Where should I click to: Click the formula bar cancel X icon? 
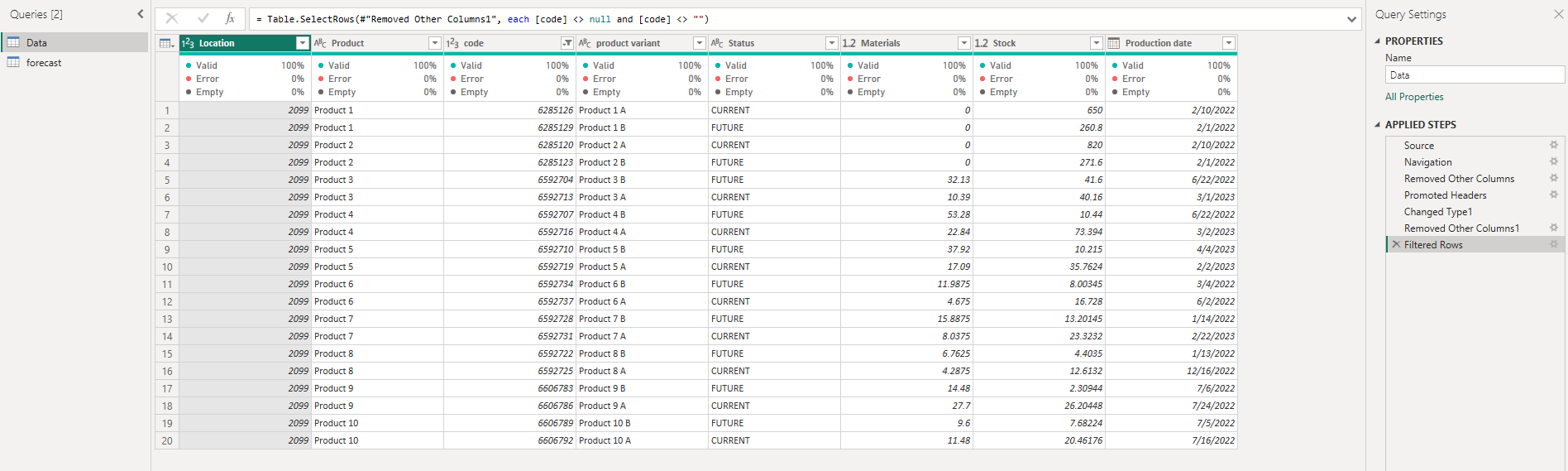[172, 18]
